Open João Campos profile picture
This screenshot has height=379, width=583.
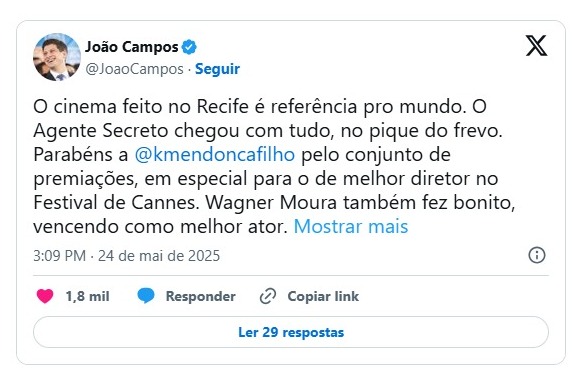57,57
